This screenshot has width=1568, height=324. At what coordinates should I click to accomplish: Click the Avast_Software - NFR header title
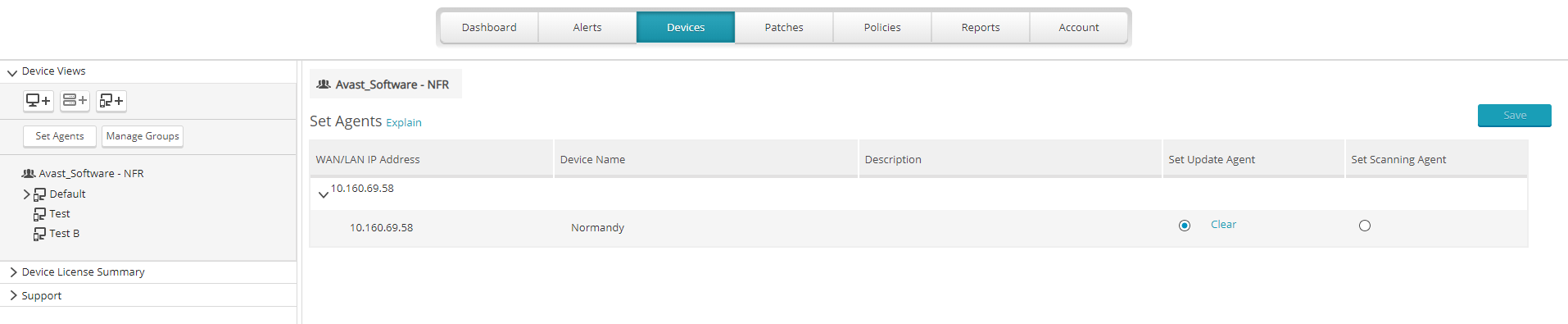coord(392,84)
